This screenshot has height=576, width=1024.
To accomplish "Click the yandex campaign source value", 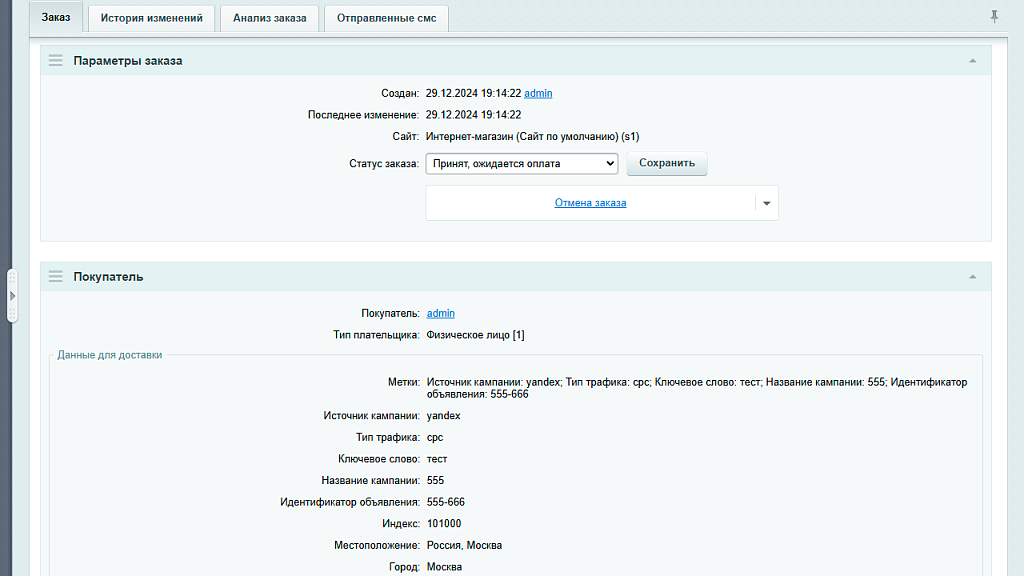I will (444, 415).
